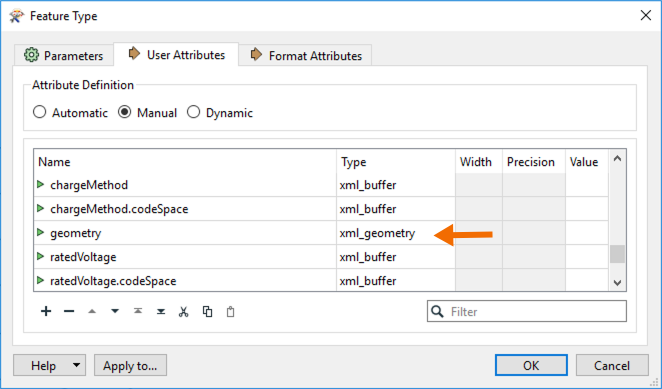This screenshot has width=662, height=389.
Task: Cut selected attribute with scissors icon
Action: tap(184, 312)
